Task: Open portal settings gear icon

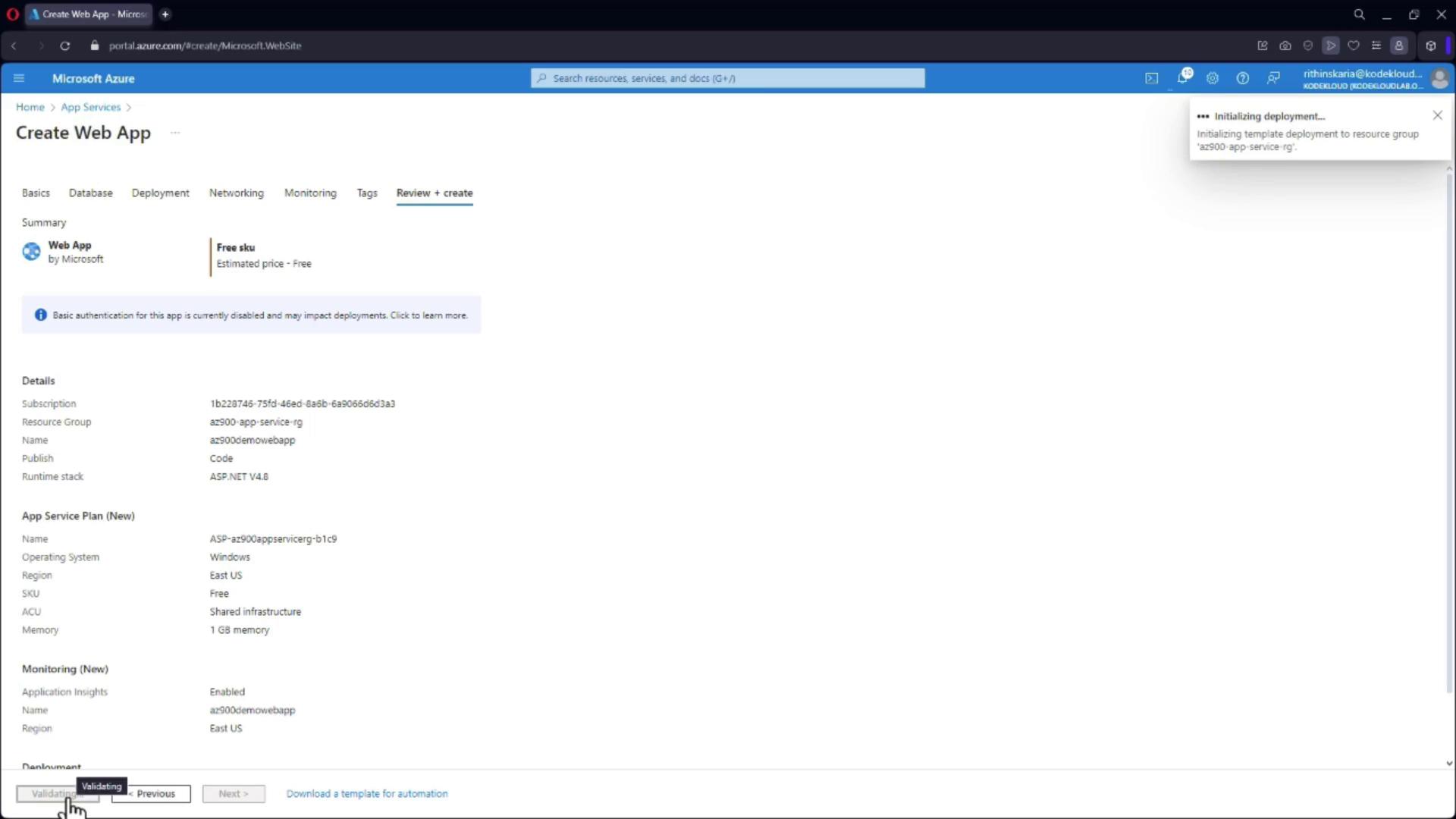Action: (x=1213, y=78)
